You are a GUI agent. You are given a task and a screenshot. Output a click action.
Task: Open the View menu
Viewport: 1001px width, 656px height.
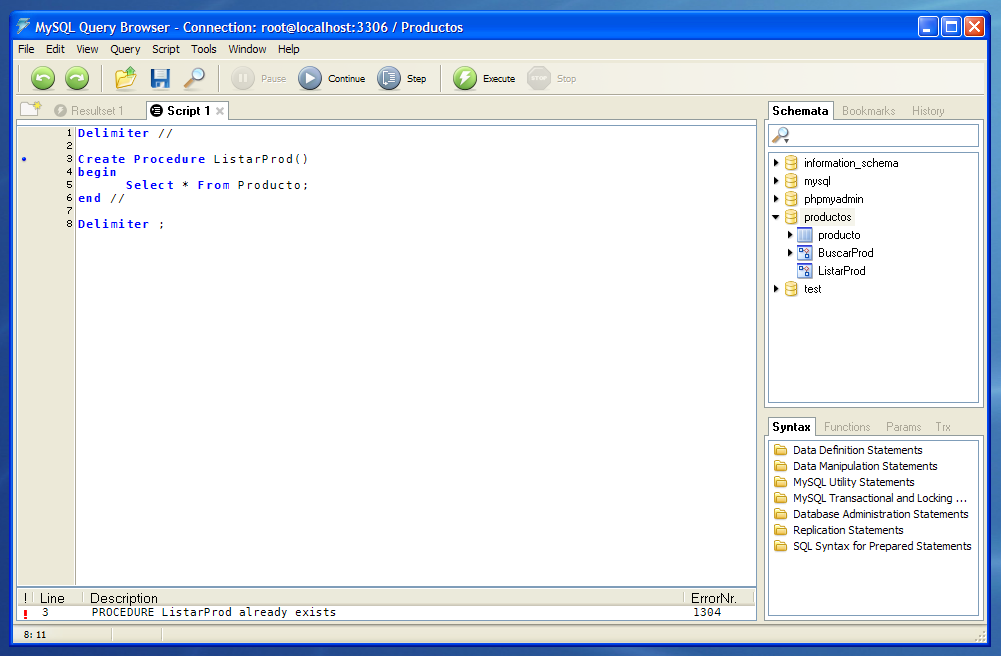pos(87,49)
